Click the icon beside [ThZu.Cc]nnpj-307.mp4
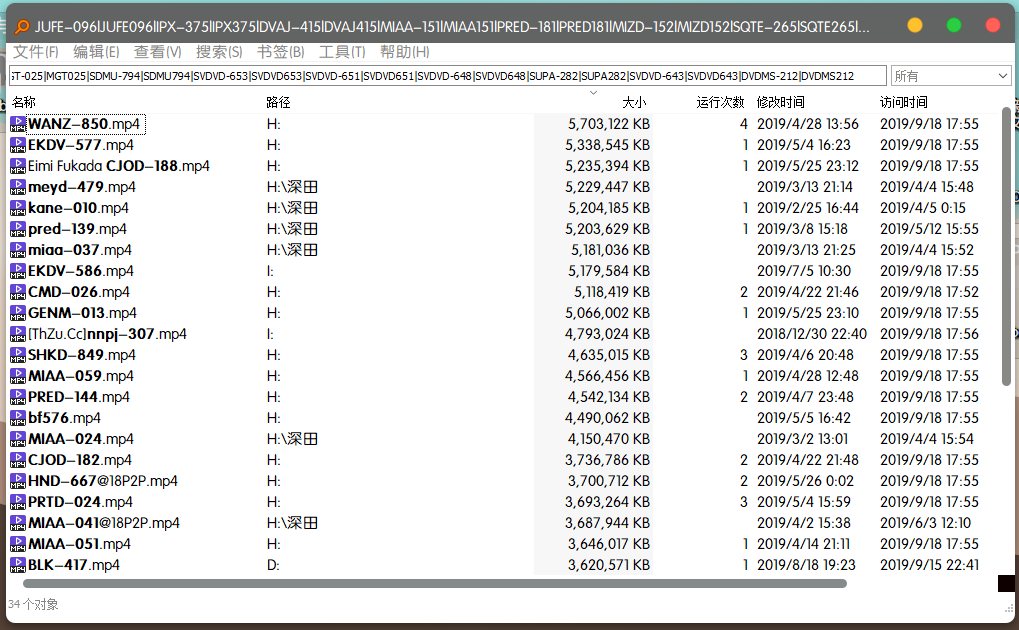The width and height of the screenshot is (1019, 630). click(18, 333)
